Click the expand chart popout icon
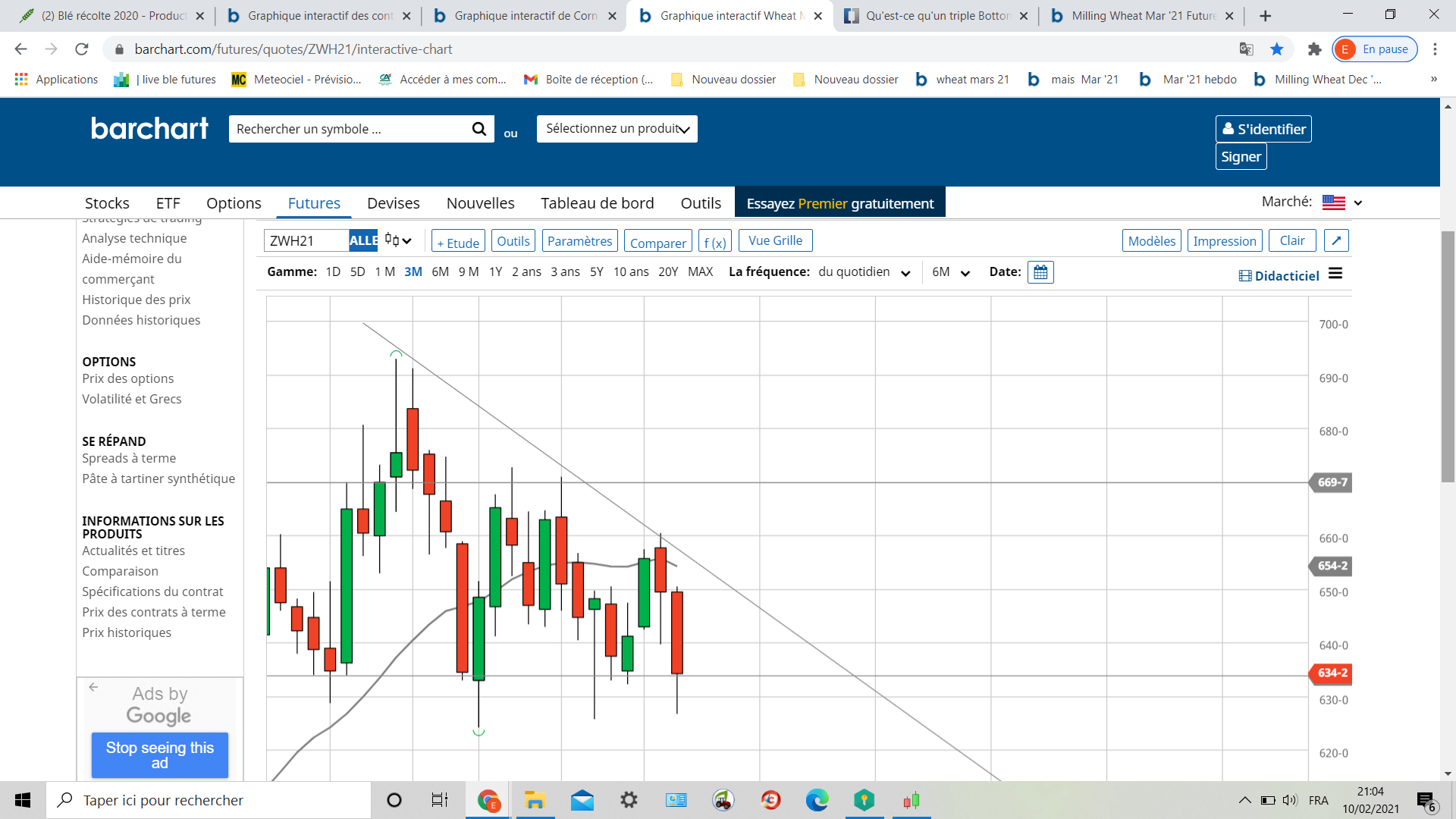The image size is (1456, 819). tap(1335, 240)
